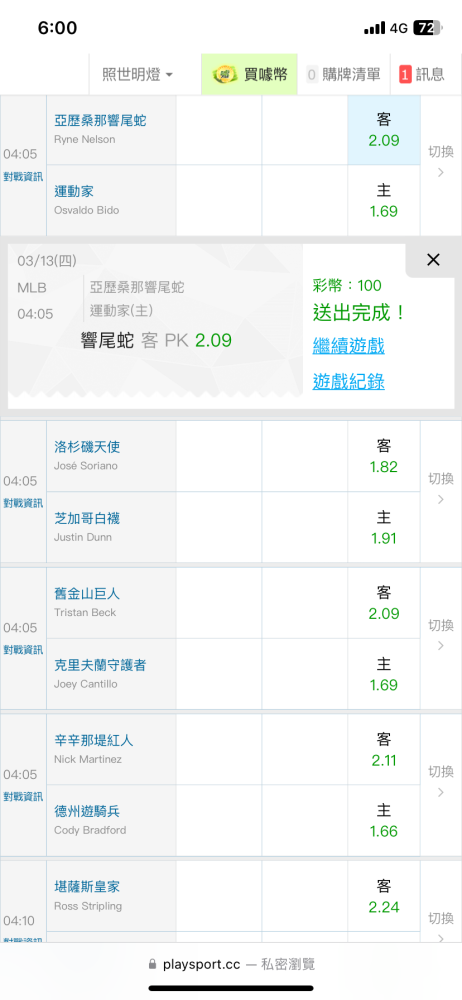Expand the 照世明燈 user dropdown
The height and width of the screenshot is (1000, 462).
137,74
